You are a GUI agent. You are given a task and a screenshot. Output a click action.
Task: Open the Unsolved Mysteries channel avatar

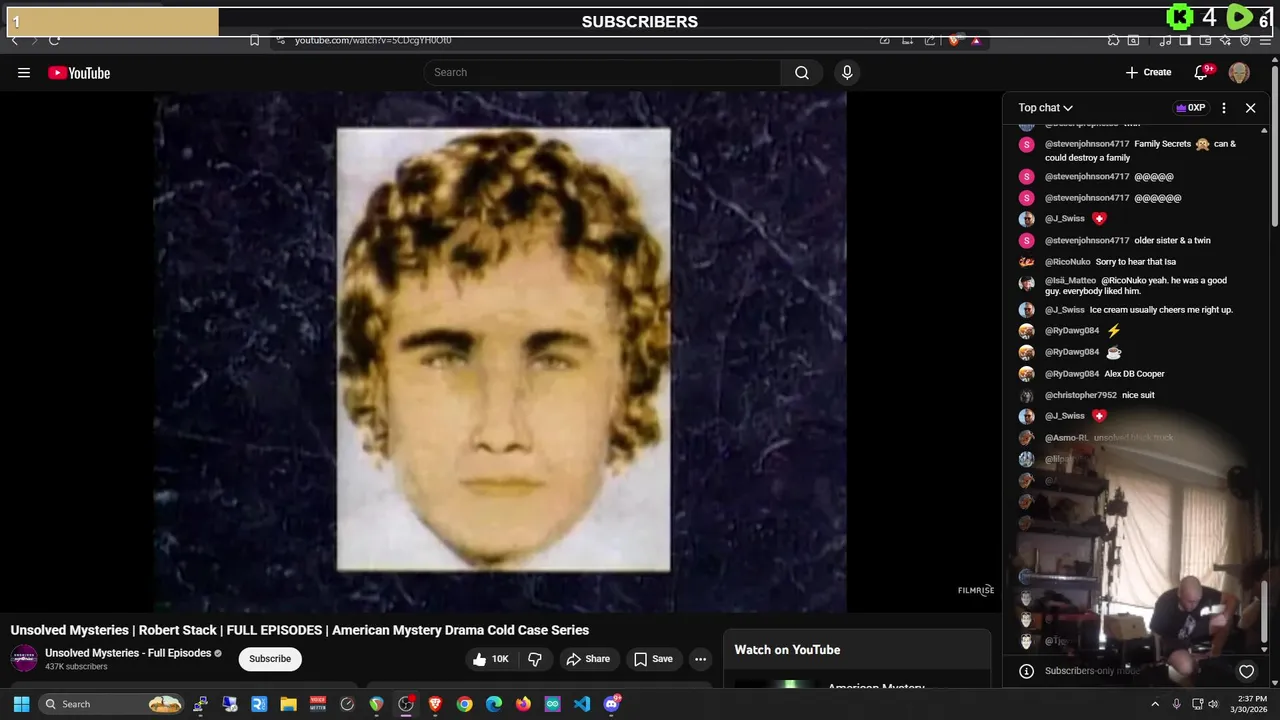(x=24, y=658)
